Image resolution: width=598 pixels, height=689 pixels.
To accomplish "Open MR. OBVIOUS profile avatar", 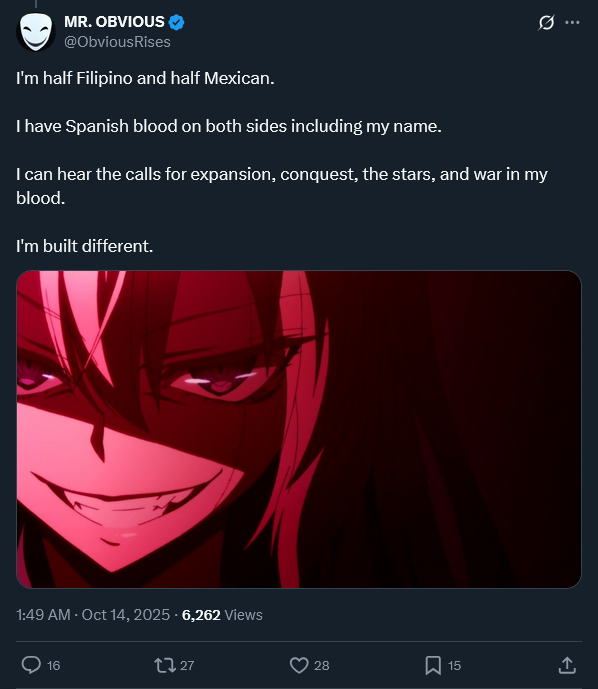I will coord(36,32).
